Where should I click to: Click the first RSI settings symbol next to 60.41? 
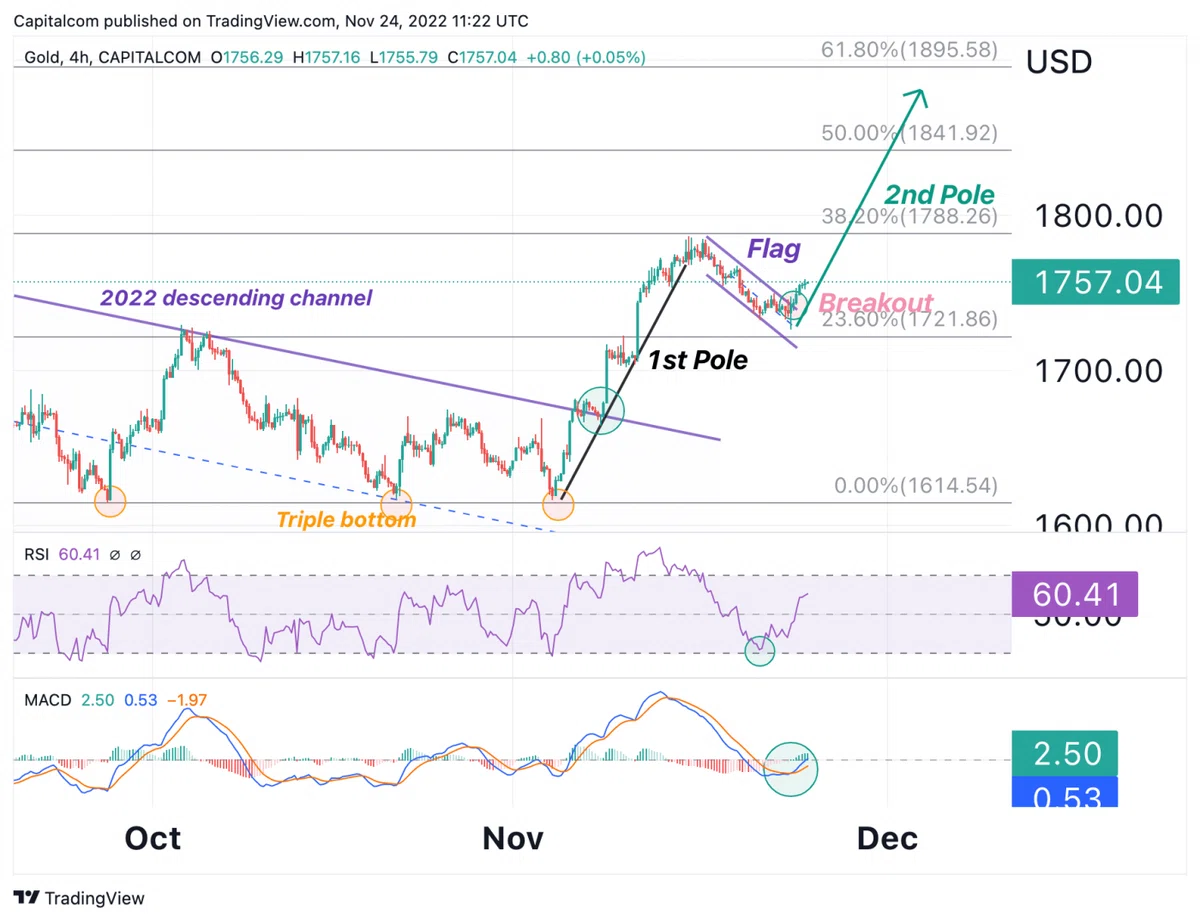point(116,555)
